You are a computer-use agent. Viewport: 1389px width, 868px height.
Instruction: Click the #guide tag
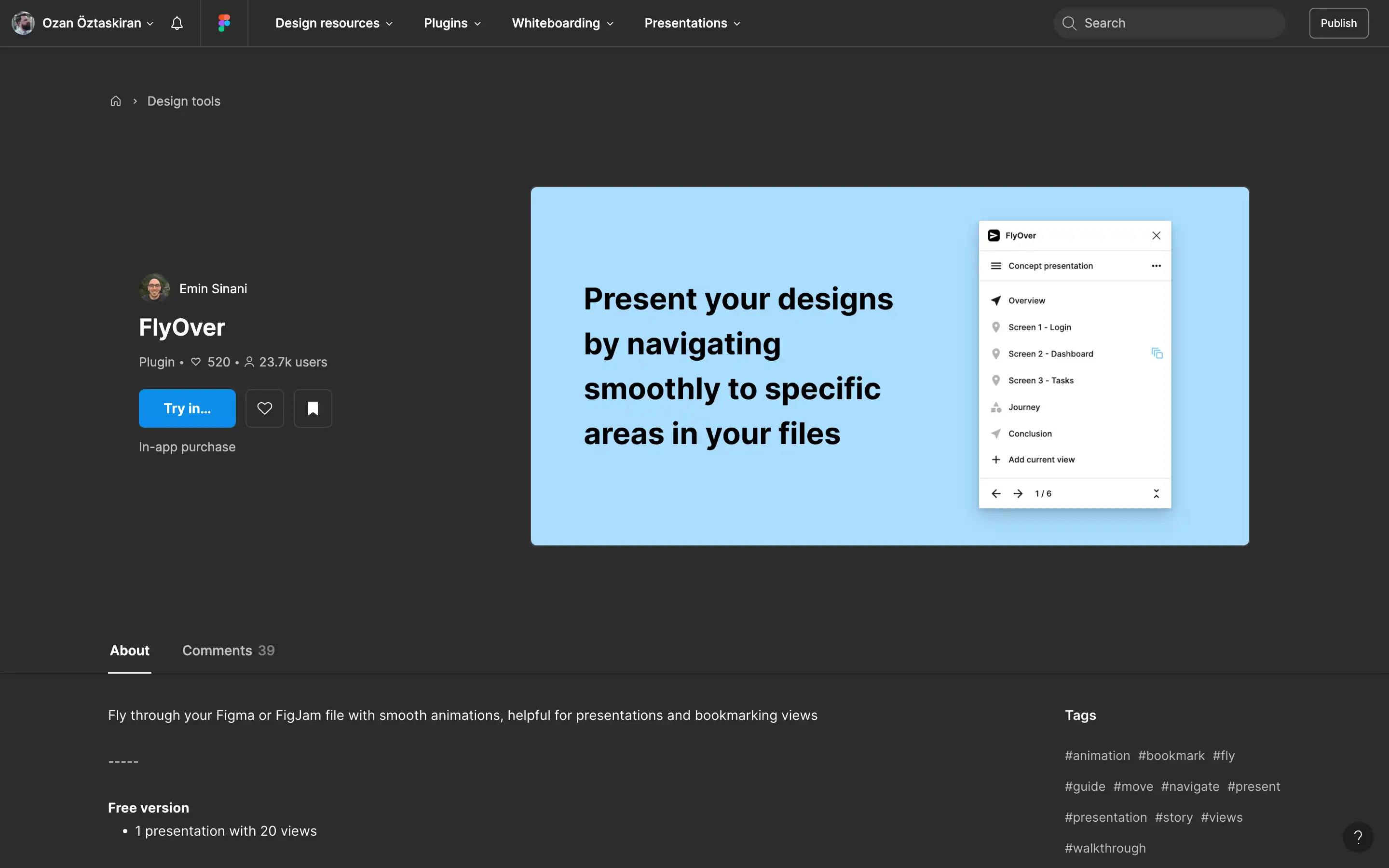[1085, 787]
